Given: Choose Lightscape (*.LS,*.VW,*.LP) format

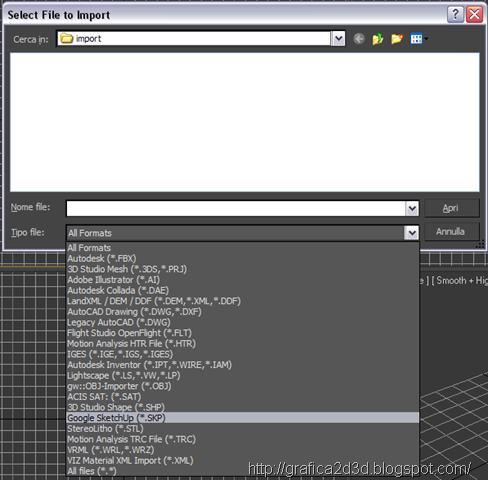Looking at the screenshot, I should point(242,375).
